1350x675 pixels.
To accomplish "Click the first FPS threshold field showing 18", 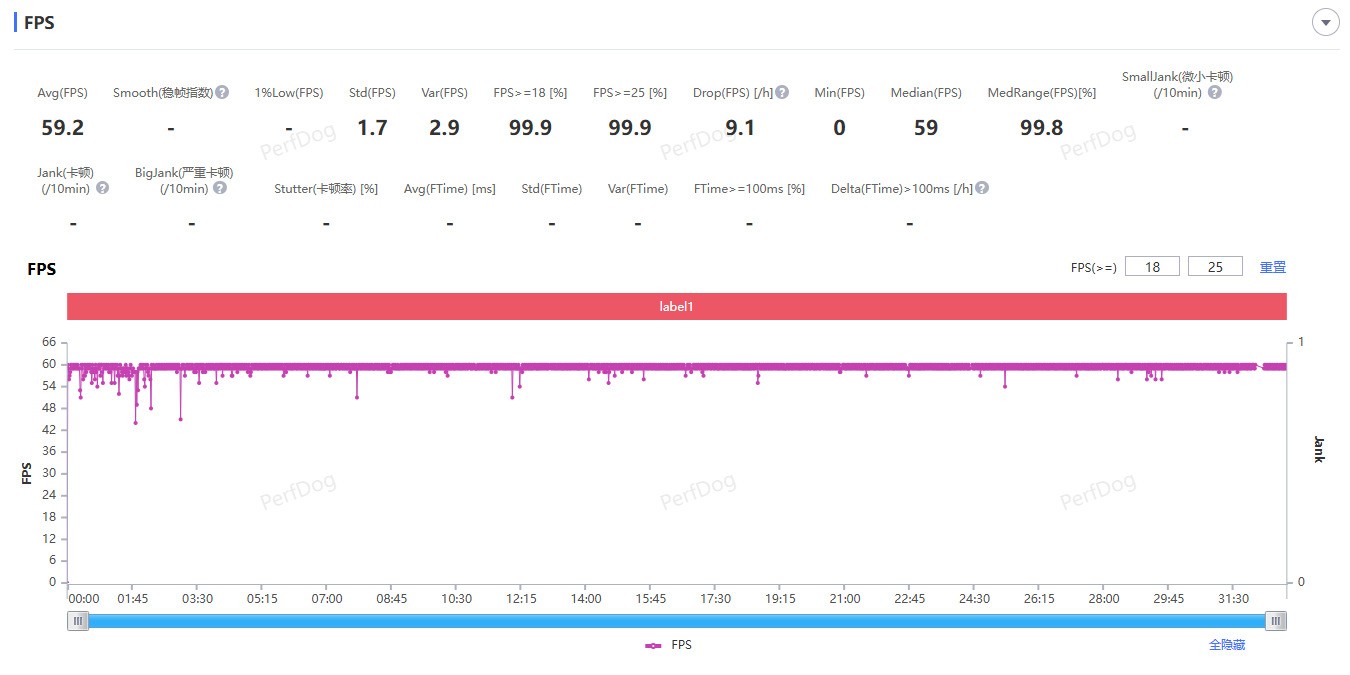I will [x=1152, y=267].
